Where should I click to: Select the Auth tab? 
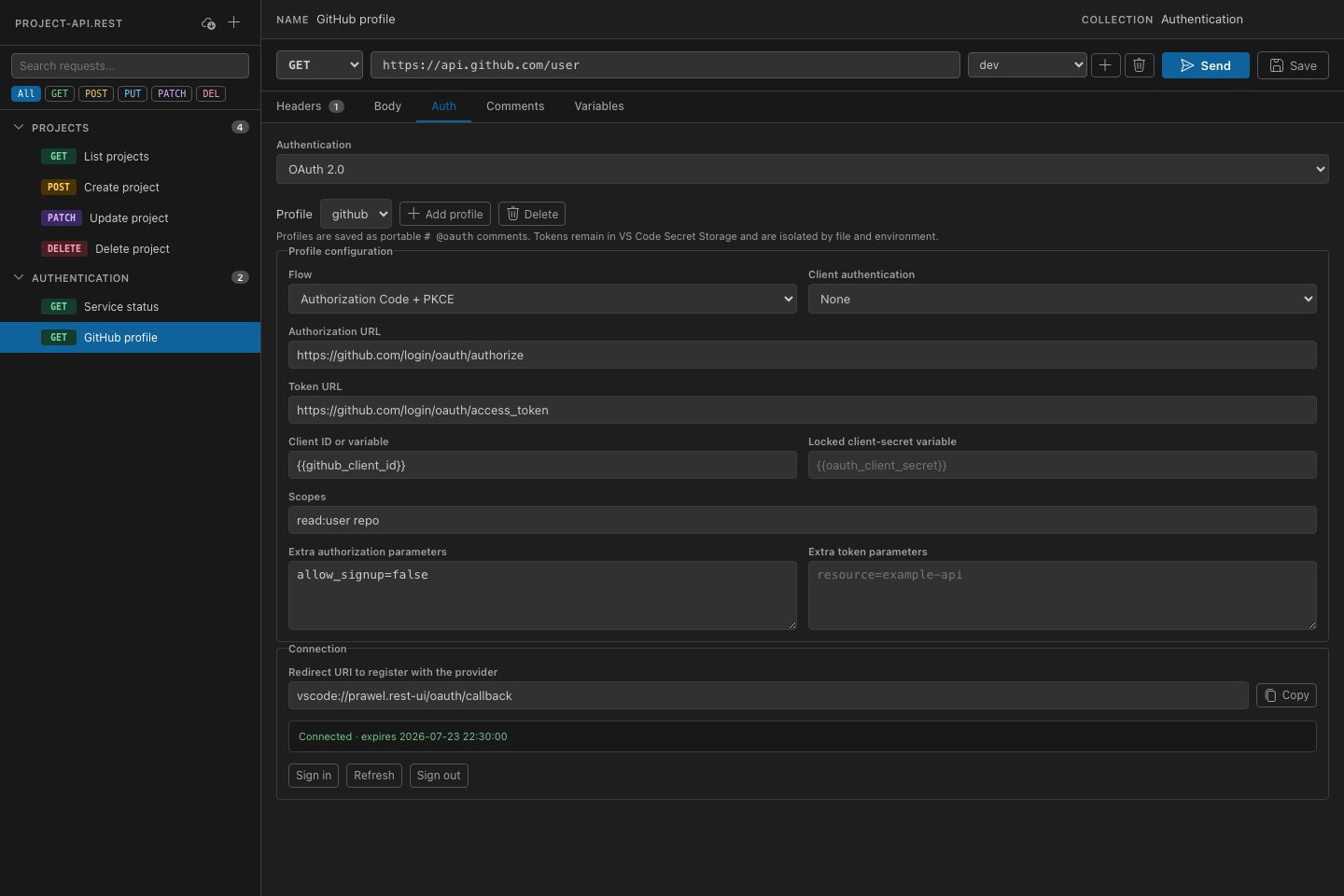[x=443, y=106]
